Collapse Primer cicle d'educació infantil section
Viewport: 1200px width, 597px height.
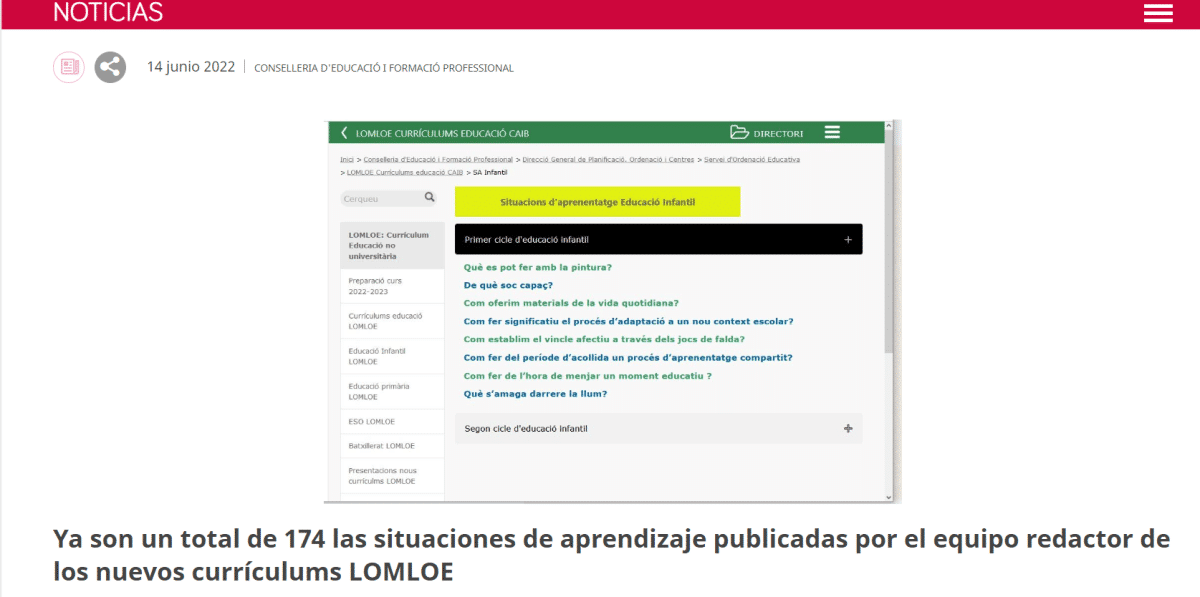[x=847, y=240]
